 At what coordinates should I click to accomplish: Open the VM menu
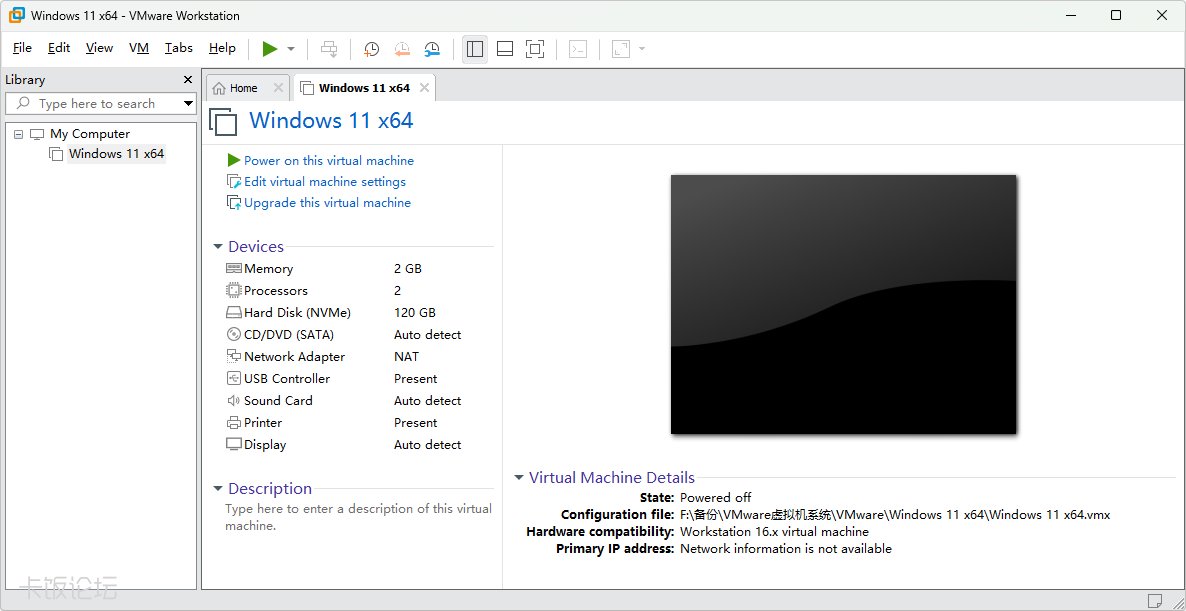click(139, 48)
